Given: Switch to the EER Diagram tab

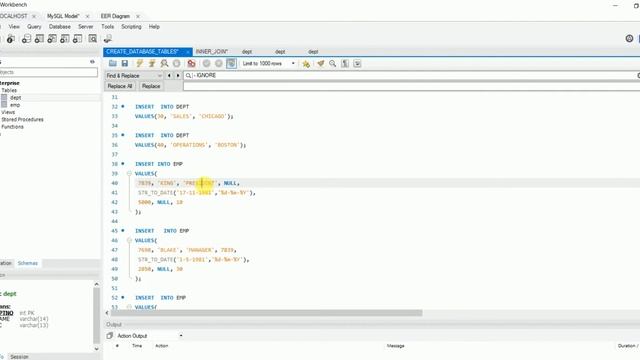Looking at the screenshot, I should pos(115,16).
